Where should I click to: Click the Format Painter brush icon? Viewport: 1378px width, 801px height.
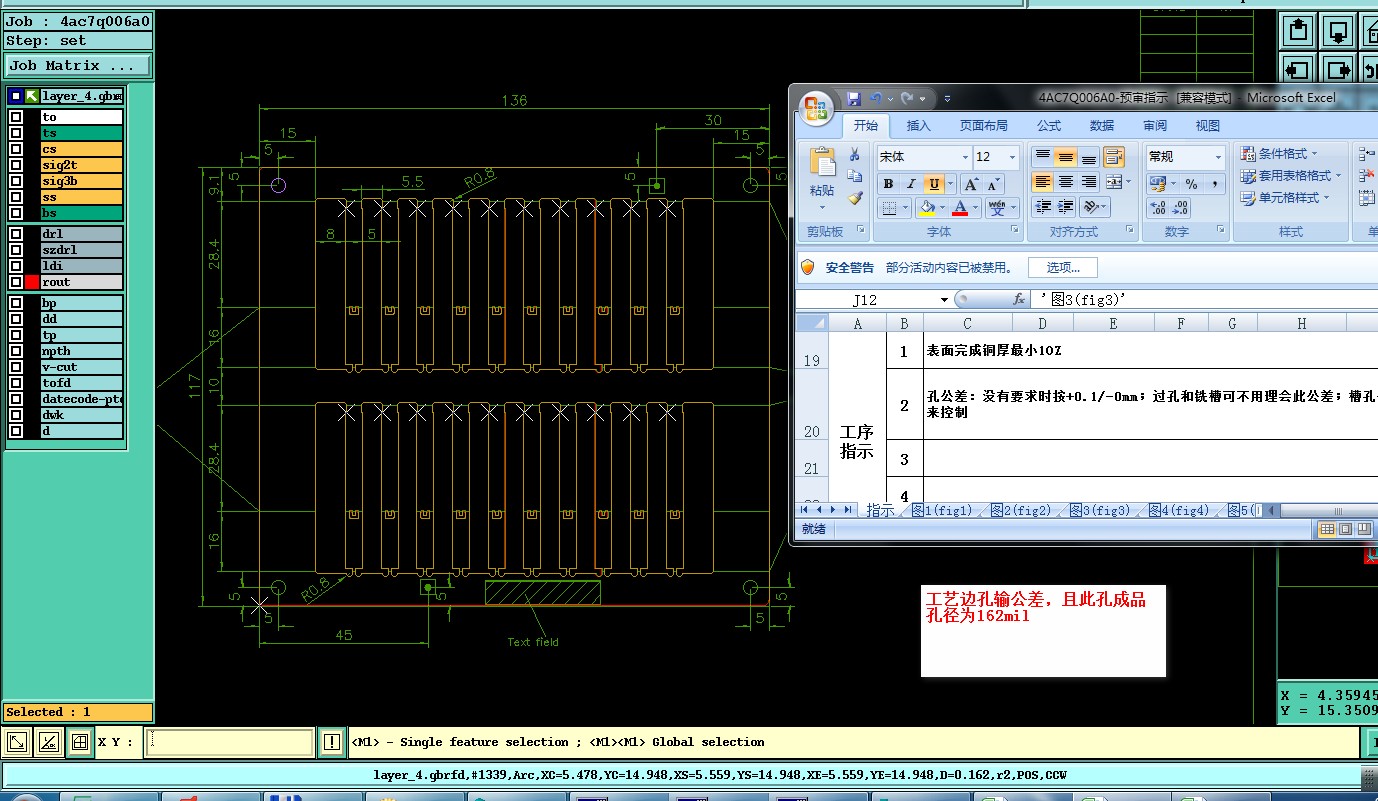tap(855, 198)
